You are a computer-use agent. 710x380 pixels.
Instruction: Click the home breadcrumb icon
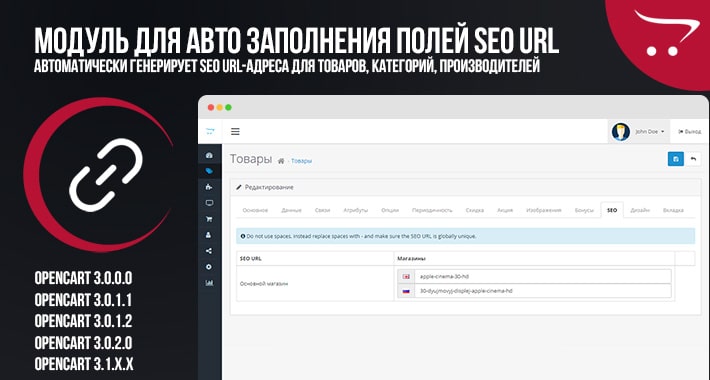(x=281, y=161)
